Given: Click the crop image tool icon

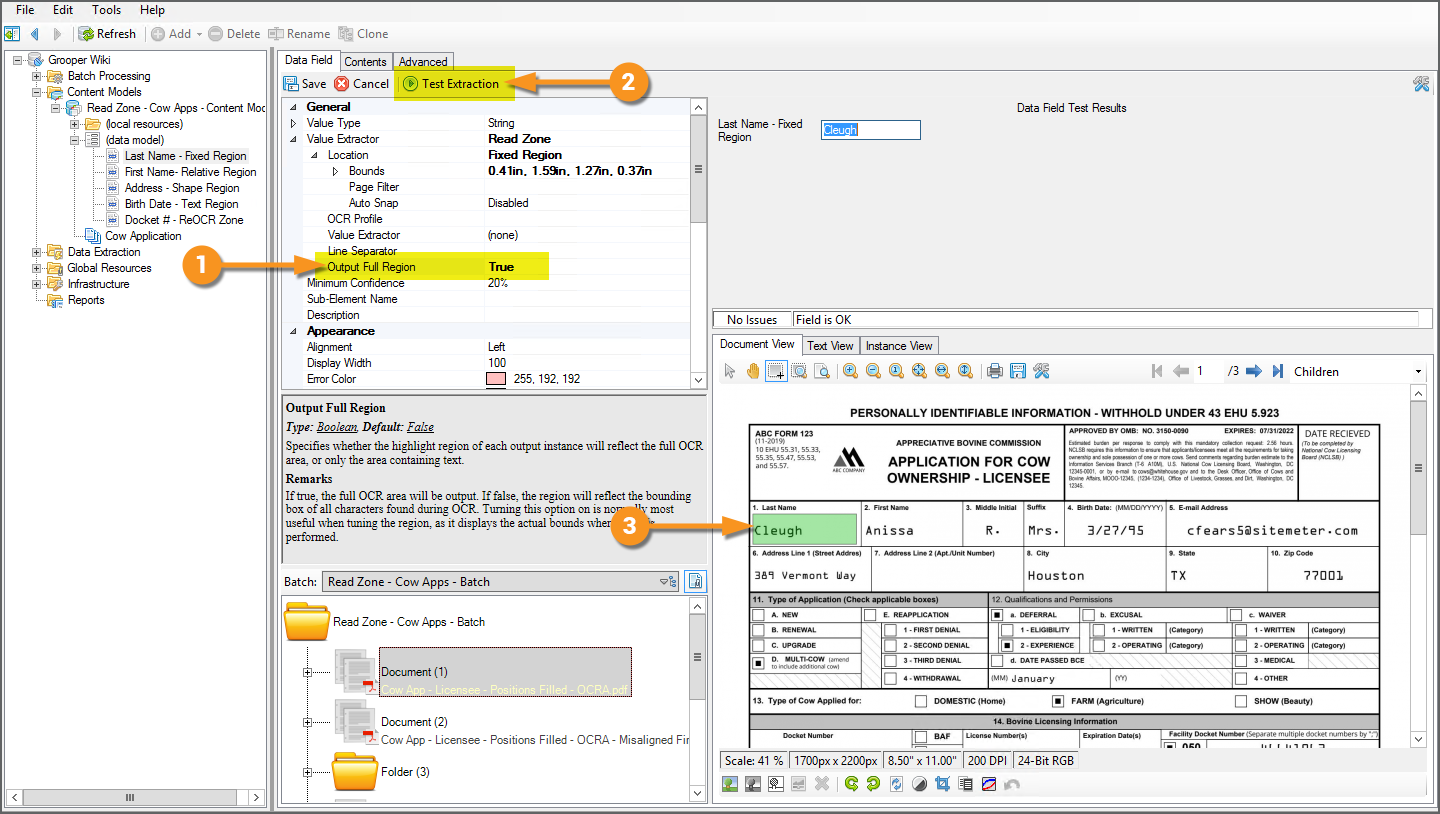Looking at the screenshot, I should (942, 784).
